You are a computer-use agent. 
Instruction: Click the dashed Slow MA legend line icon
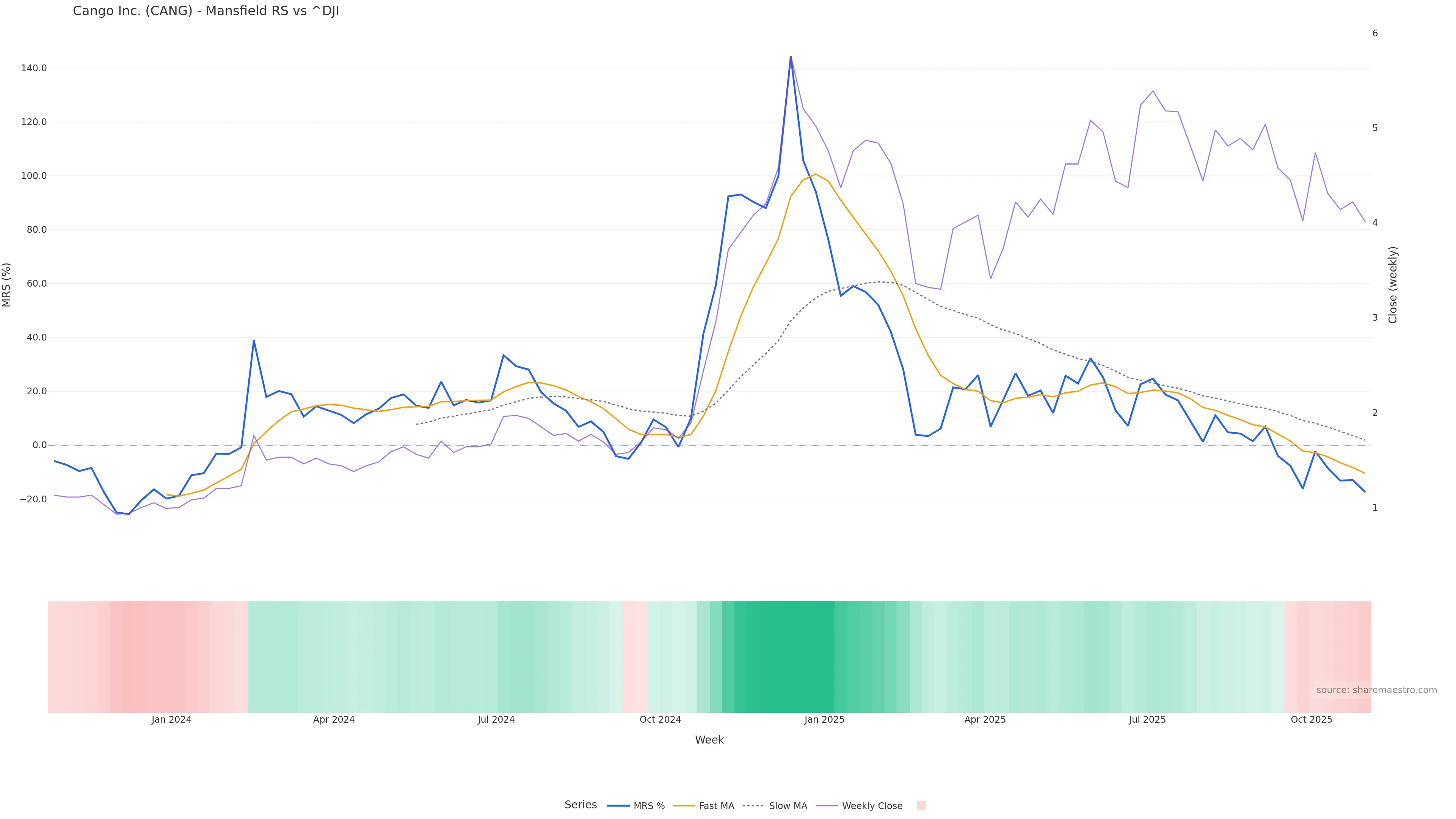click(x=753, y=806)
